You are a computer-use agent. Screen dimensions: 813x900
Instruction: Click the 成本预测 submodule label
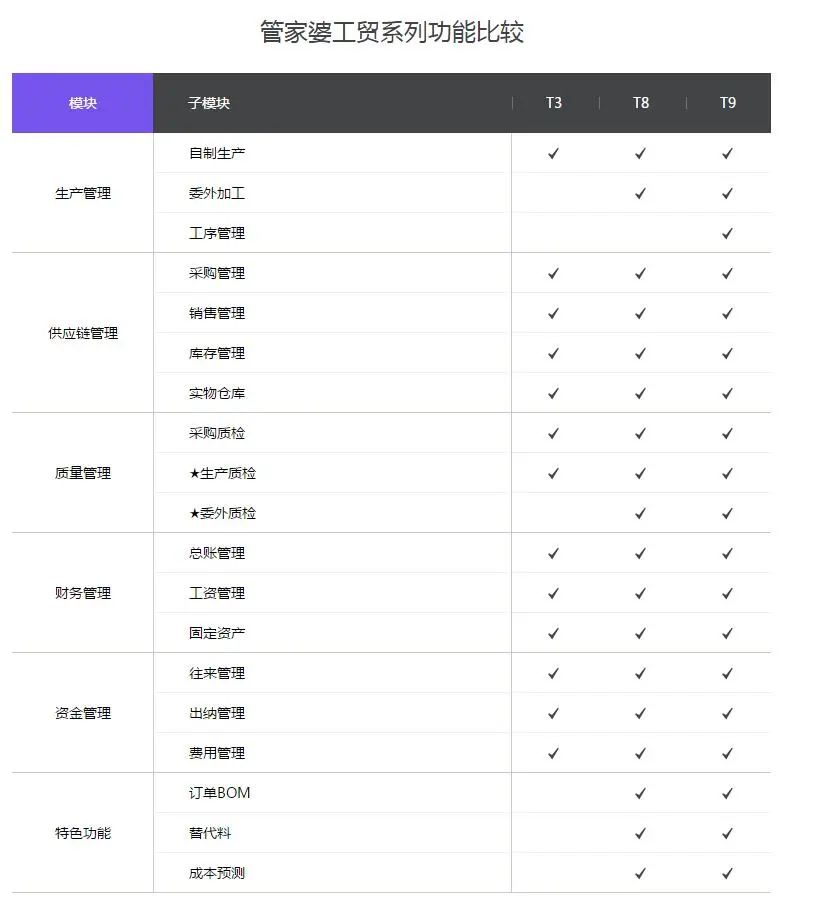(x=217, y=873)
